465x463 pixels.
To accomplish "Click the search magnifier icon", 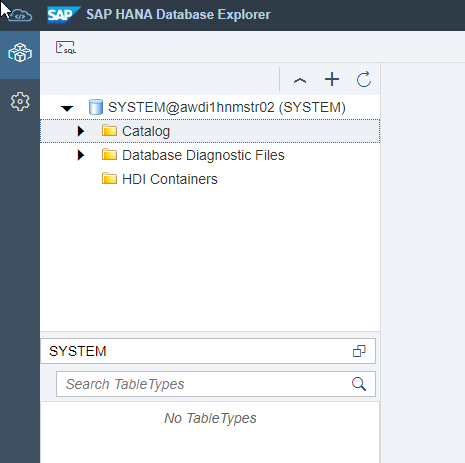I will 359,384.
